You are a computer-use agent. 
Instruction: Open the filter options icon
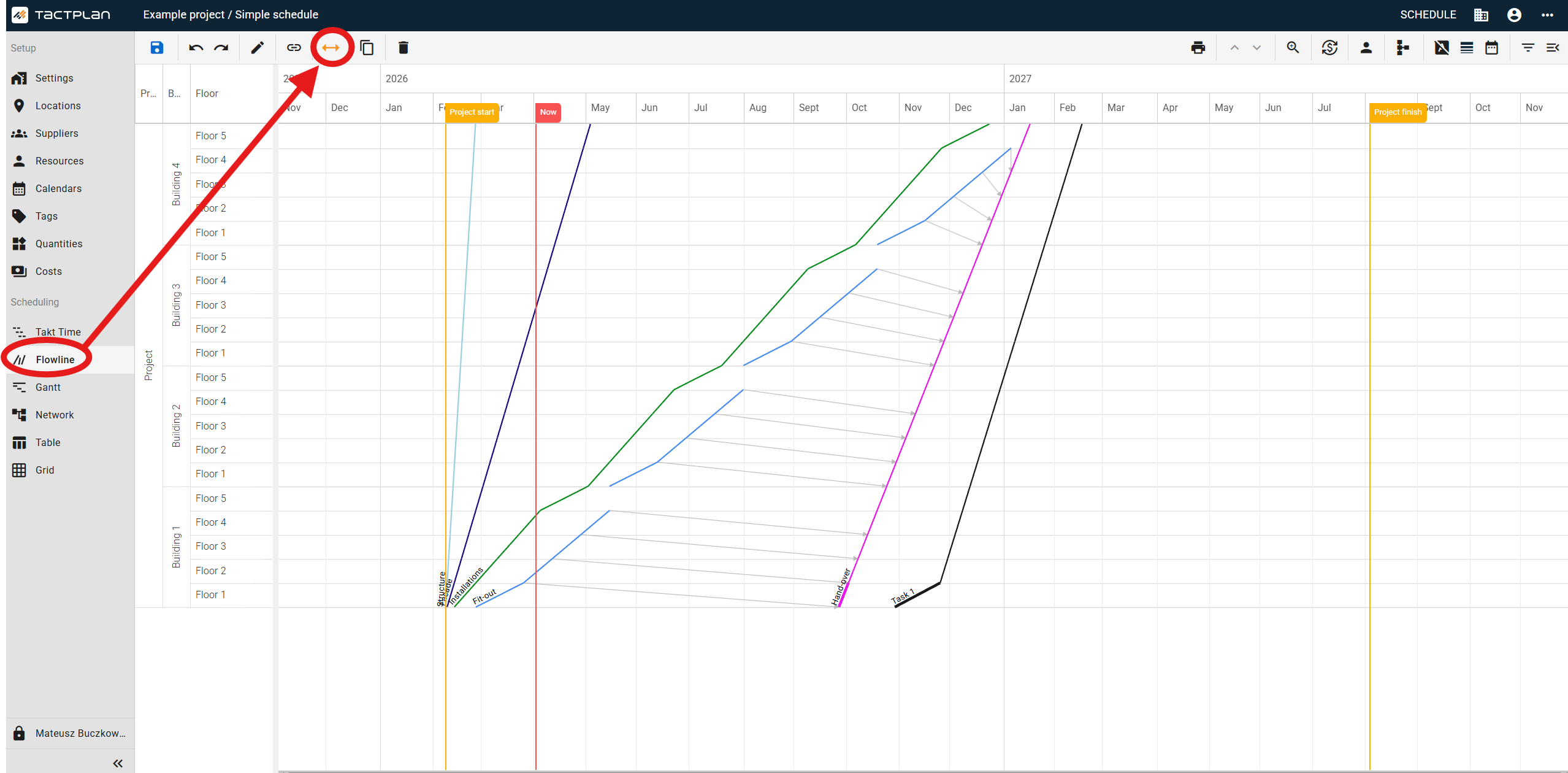1528,48
